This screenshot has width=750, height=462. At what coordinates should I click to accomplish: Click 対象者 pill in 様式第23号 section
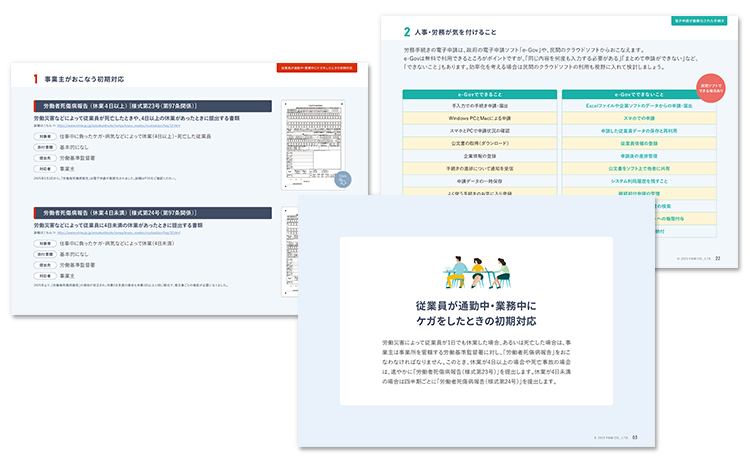pos(45,136)
